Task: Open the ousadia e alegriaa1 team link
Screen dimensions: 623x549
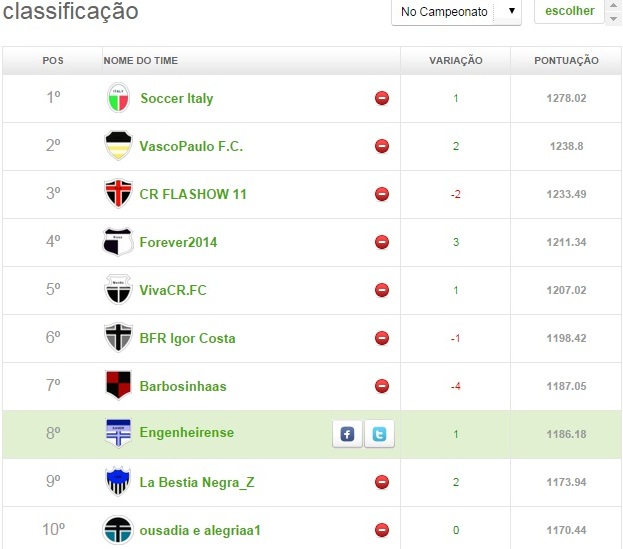Action: pos(200,530)
